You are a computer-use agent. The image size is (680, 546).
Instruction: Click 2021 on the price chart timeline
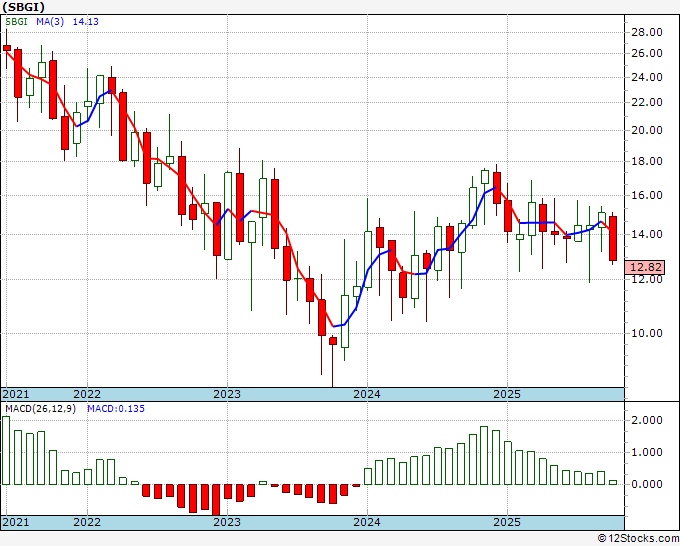click(16, 394)
